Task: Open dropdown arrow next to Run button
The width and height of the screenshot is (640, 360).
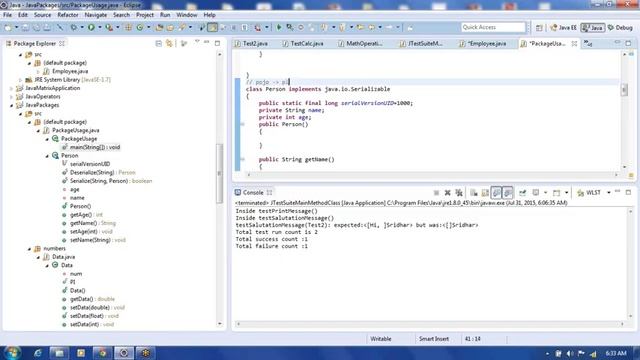Action: (x=100, y=27)
